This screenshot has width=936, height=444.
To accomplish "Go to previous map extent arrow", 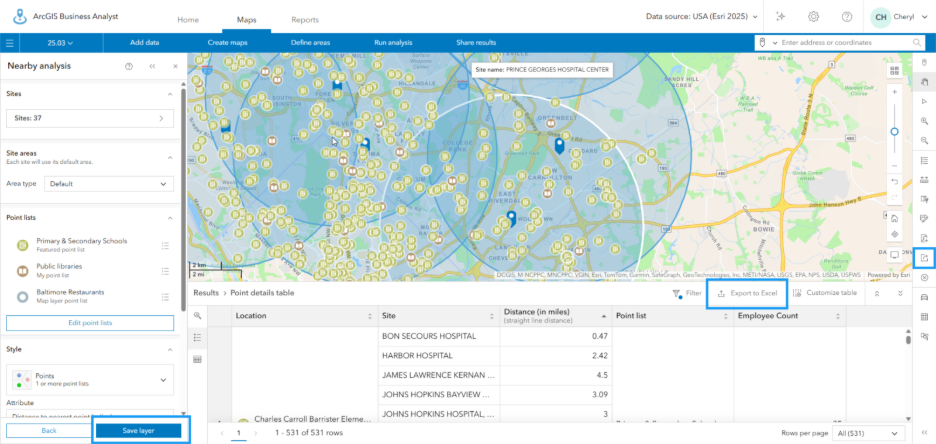I will click(x=894, y=180).
